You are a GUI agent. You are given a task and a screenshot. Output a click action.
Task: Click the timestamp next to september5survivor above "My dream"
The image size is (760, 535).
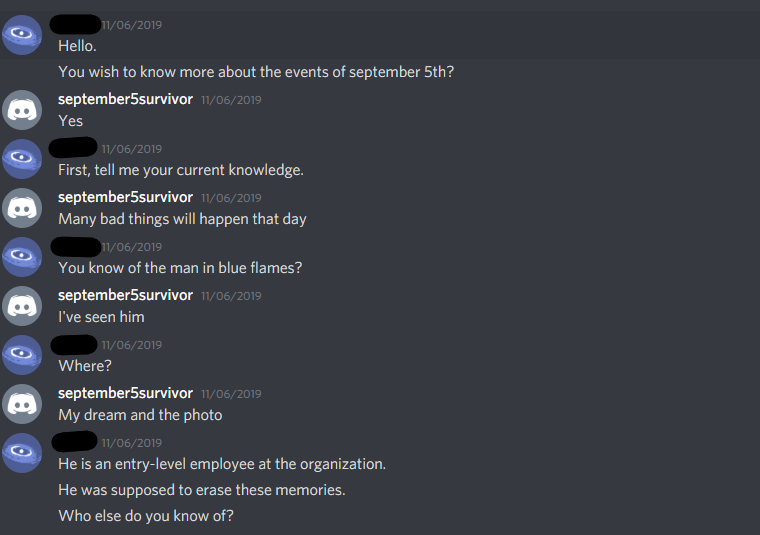pyautogui.click(x=231, y=394)
